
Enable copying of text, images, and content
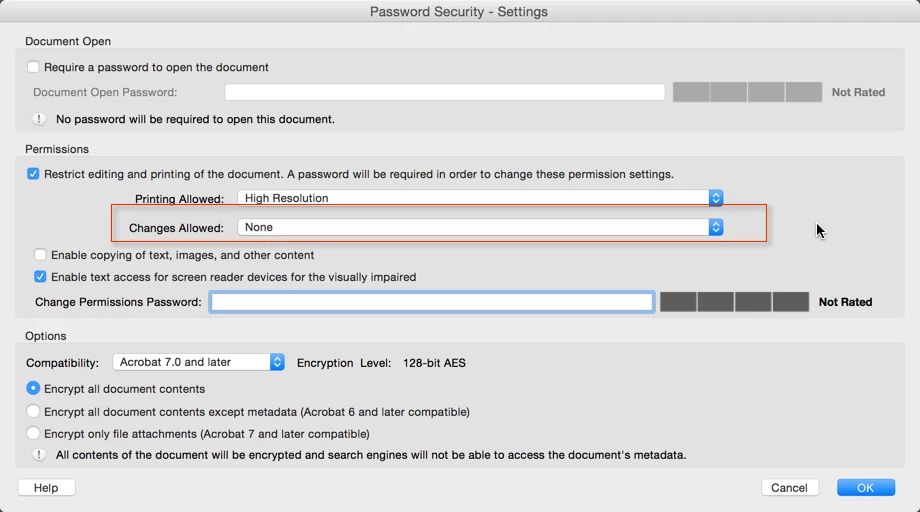click(x=40, y=255)
